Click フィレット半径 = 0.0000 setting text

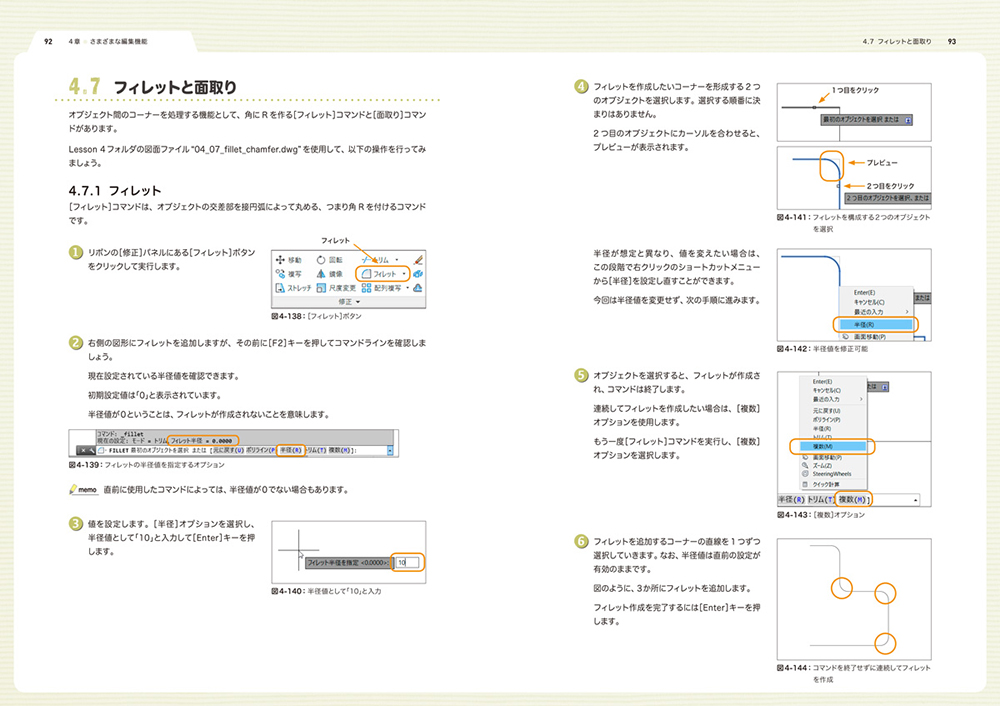tap(202, 441)
